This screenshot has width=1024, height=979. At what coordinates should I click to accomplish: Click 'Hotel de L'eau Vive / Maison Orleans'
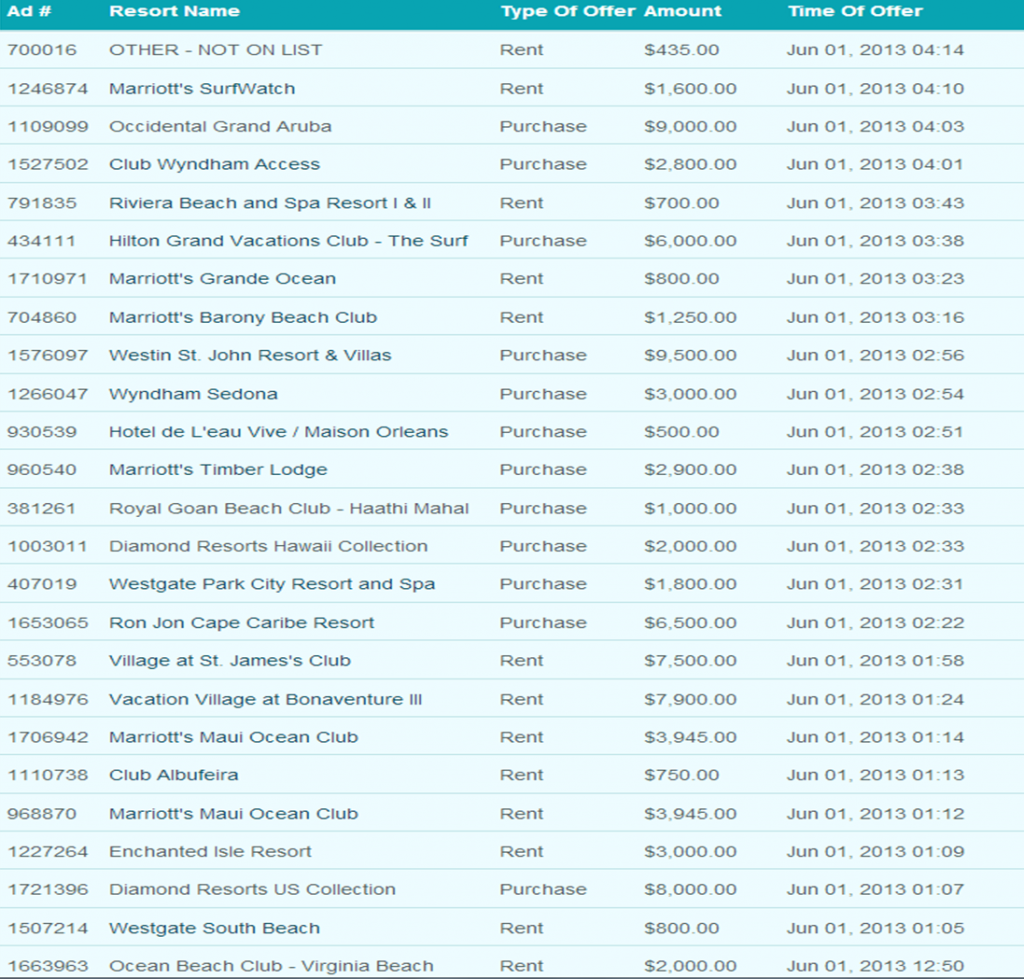[x=278, y=432]
